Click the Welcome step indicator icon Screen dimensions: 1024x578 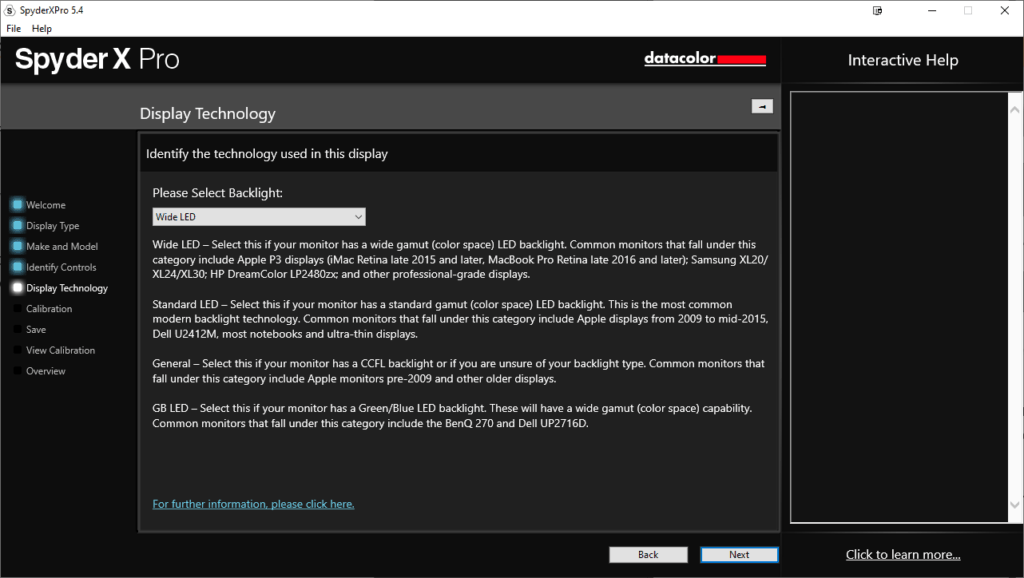(17, 205)
